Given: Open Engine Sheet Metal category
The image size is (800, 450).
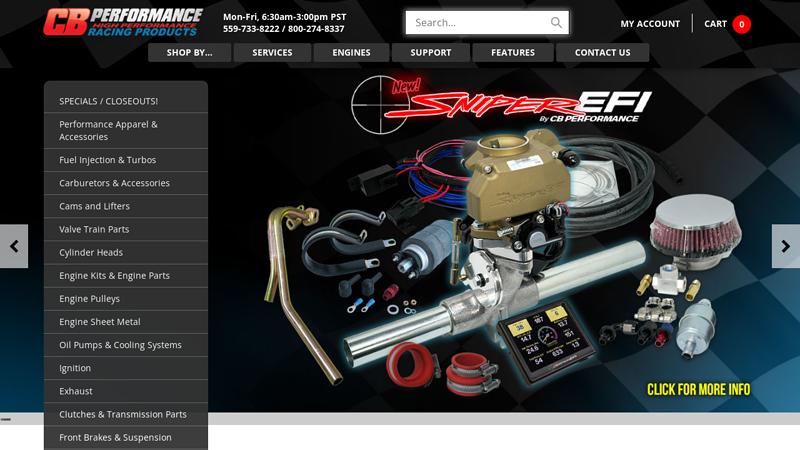Looking at the screenshot, I should pyautogui.click(x=126, y=322).
